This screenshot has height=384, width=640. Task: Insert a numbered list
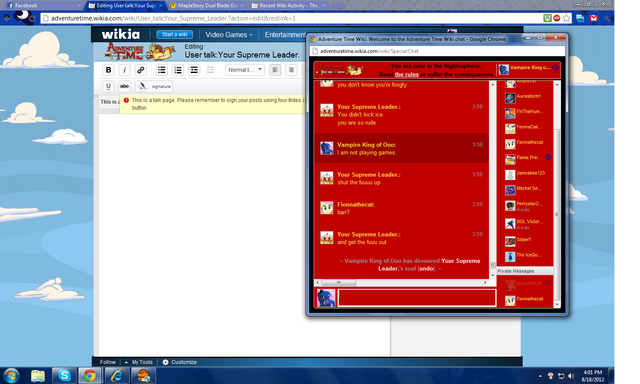pyautogui.click(x=178, y=70)
